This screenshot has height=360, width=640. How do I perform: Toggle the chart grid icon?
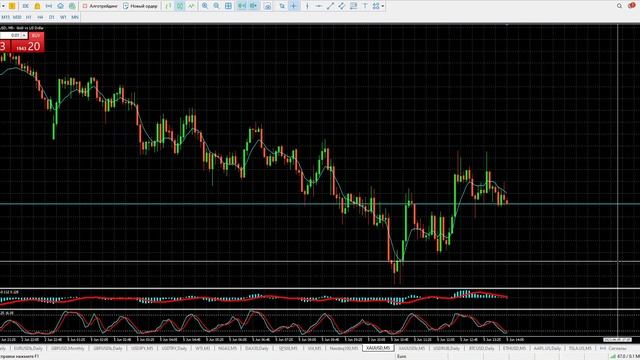pyautogui.click(x=228, y=6)
